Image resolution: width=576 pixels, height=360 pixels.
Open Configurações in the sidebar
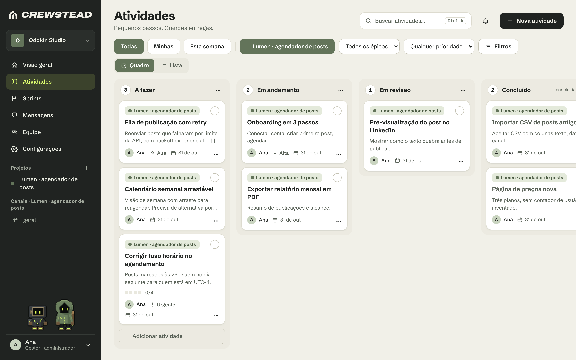tap(50, 149)
